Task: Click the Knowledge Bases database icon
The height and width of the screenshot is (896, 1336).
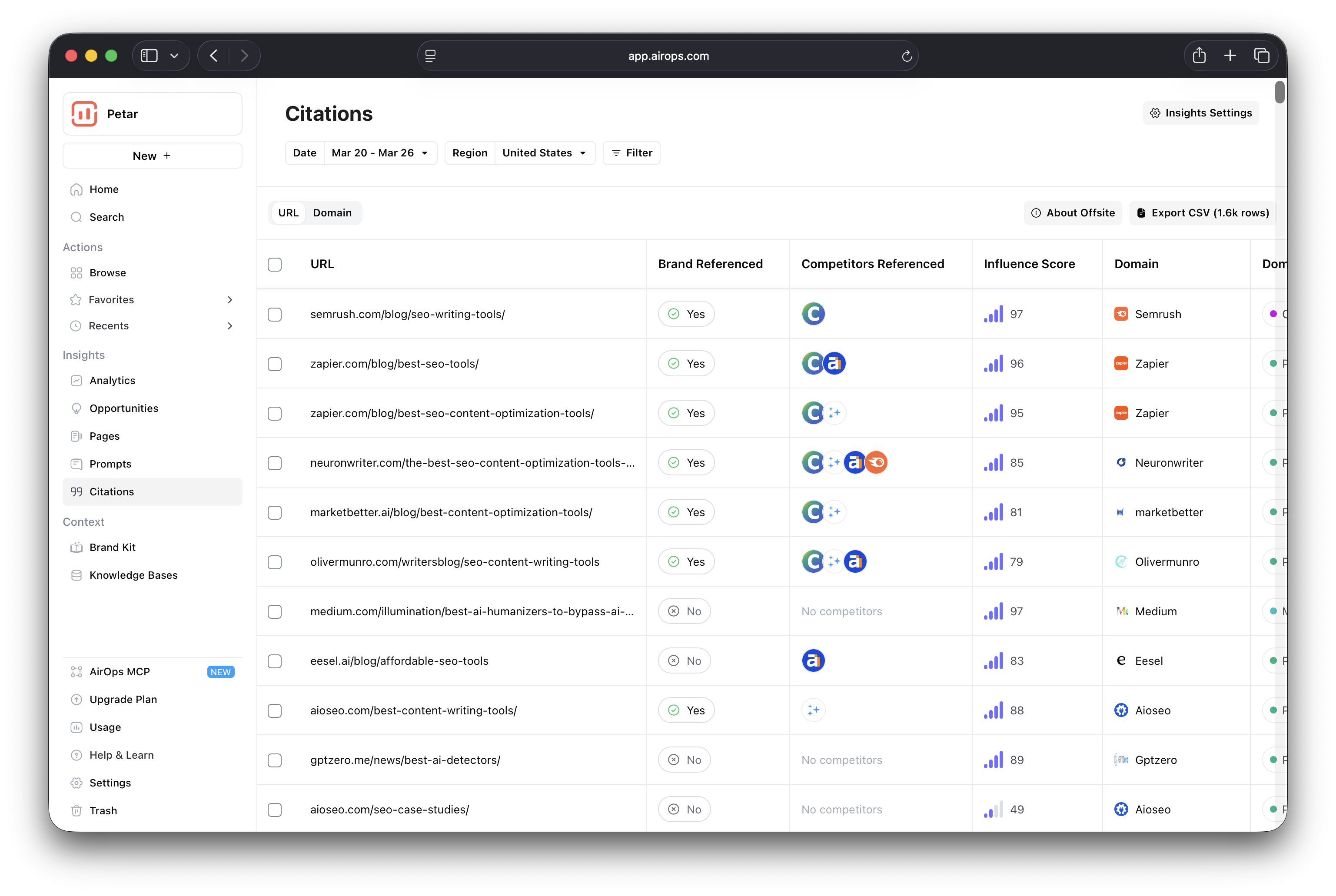Action: (x=76, y=575)
